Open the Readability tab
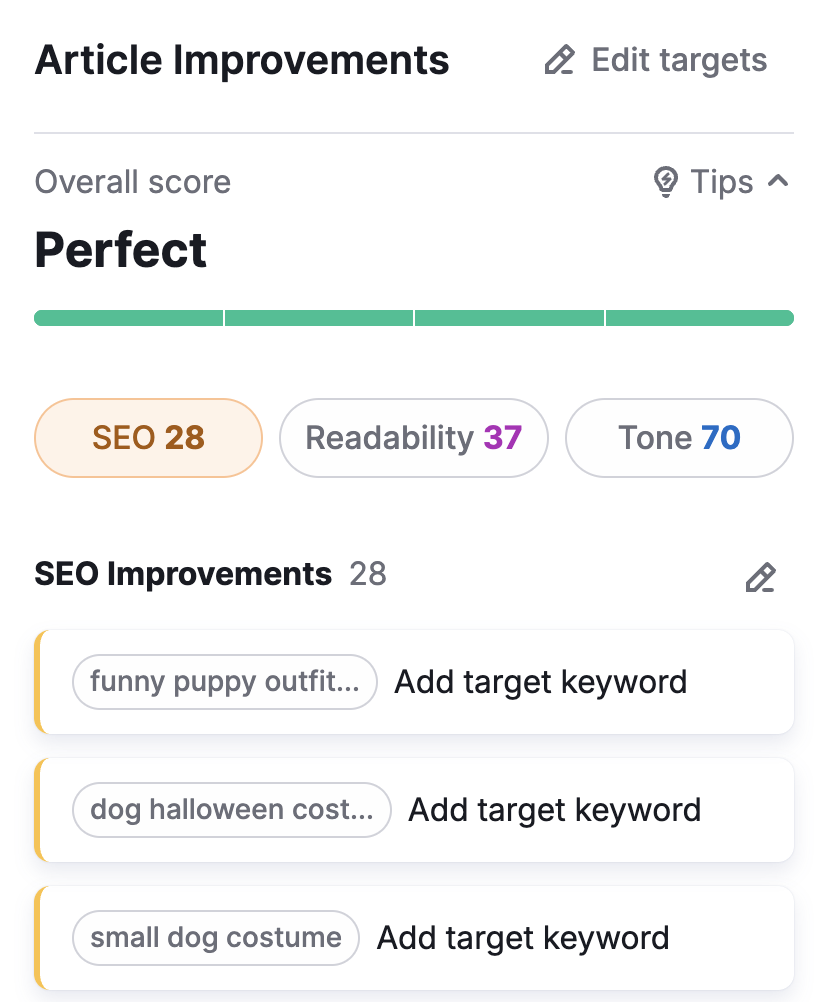This screenshot has width=824, height=1002. (413, 438)
